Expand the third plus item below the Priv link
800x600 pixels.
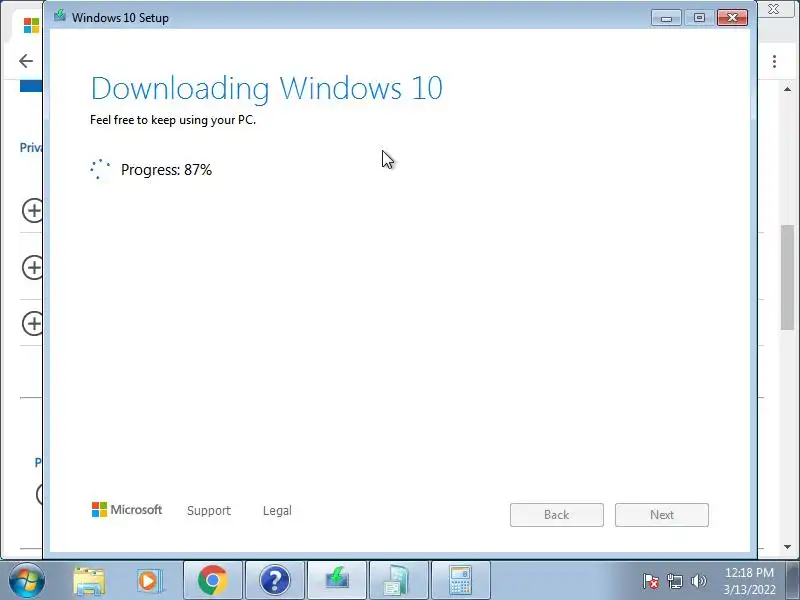[33, 323]
